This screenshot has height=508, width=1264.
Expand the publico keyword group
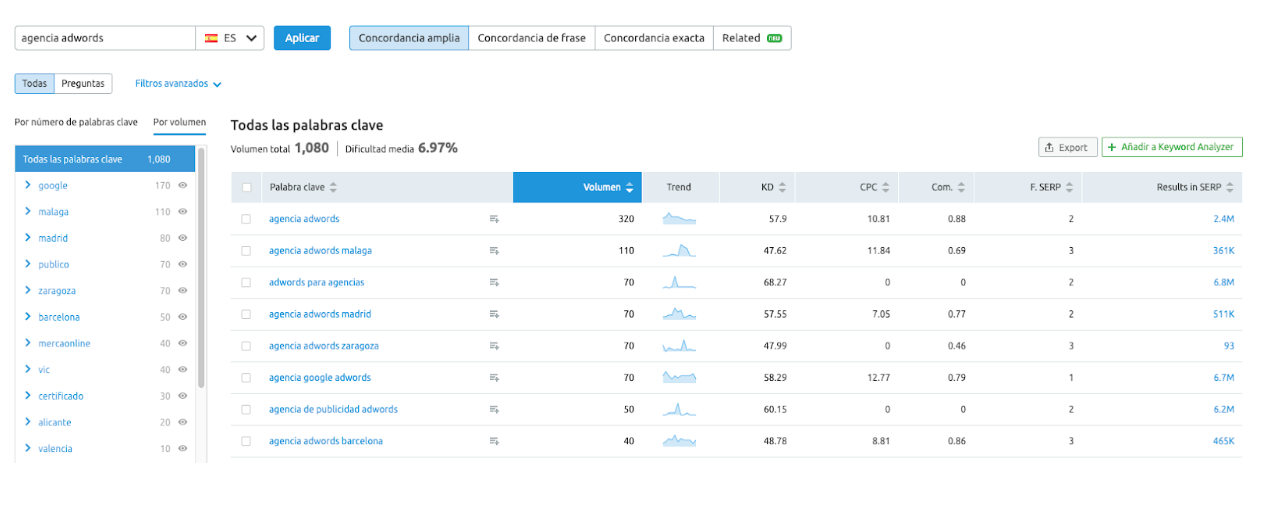click(28, 265)
